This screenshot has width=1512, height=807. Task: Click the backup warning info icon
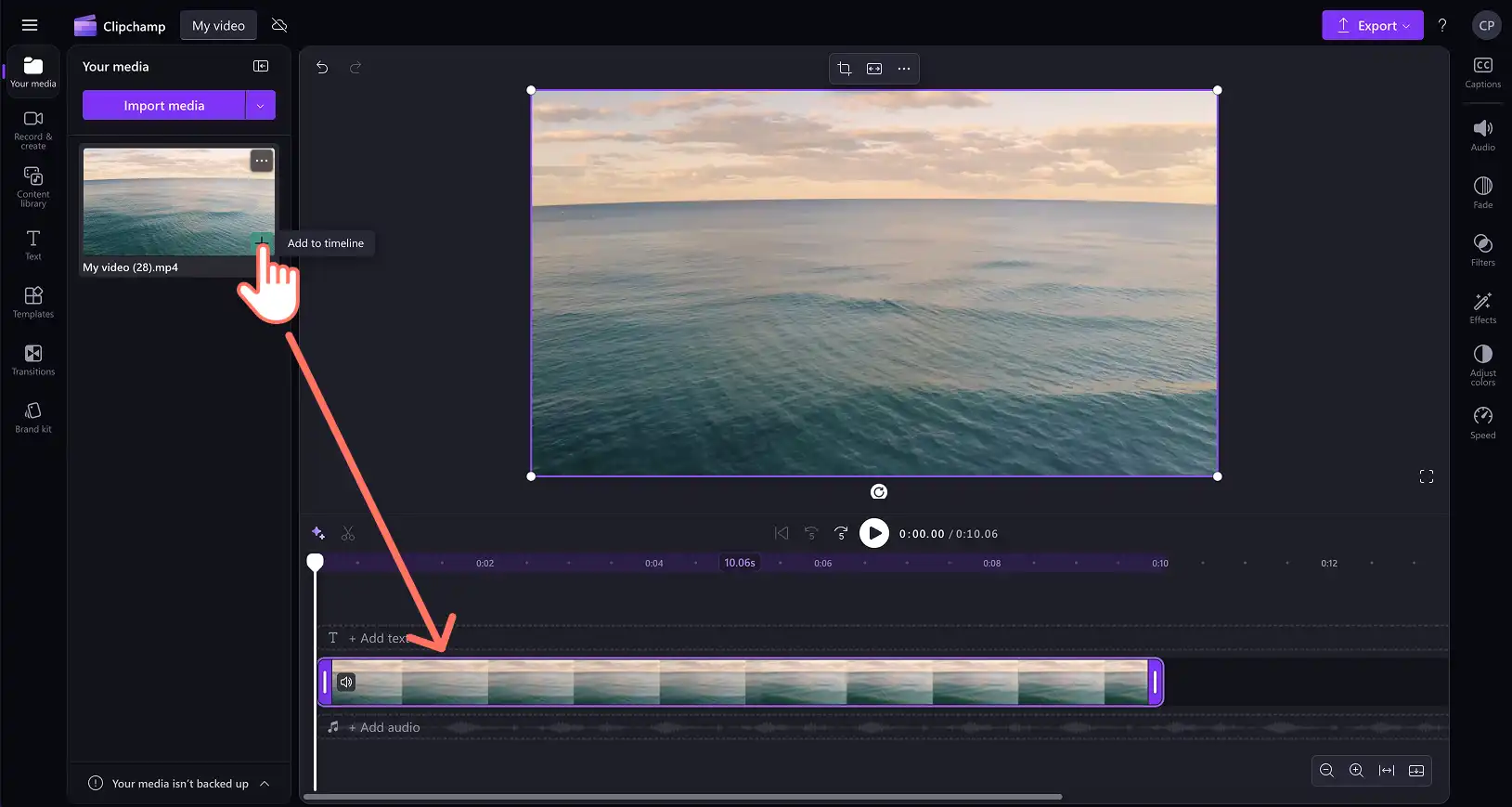pyautogui.click(x=95, y=783)
